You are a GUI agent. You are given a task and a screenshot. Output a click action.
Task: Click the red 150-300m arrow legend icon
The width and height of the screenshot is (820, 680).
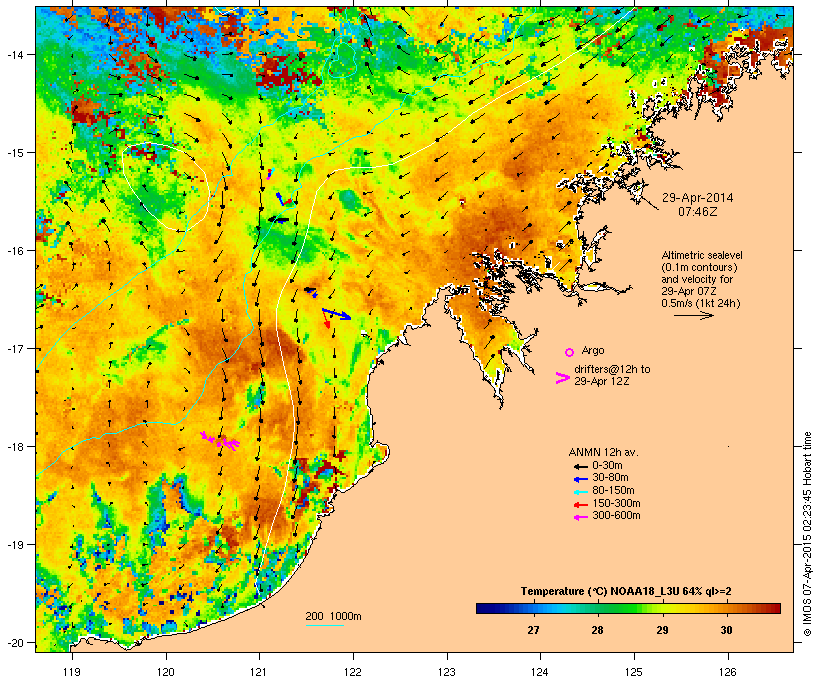tap(580, 504)
